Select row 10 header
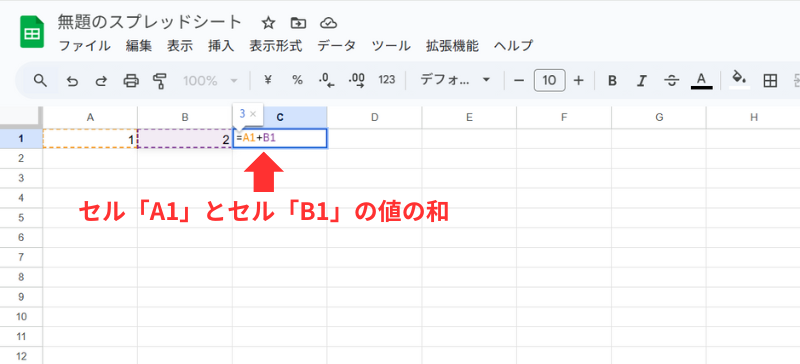 pos(21,317)
